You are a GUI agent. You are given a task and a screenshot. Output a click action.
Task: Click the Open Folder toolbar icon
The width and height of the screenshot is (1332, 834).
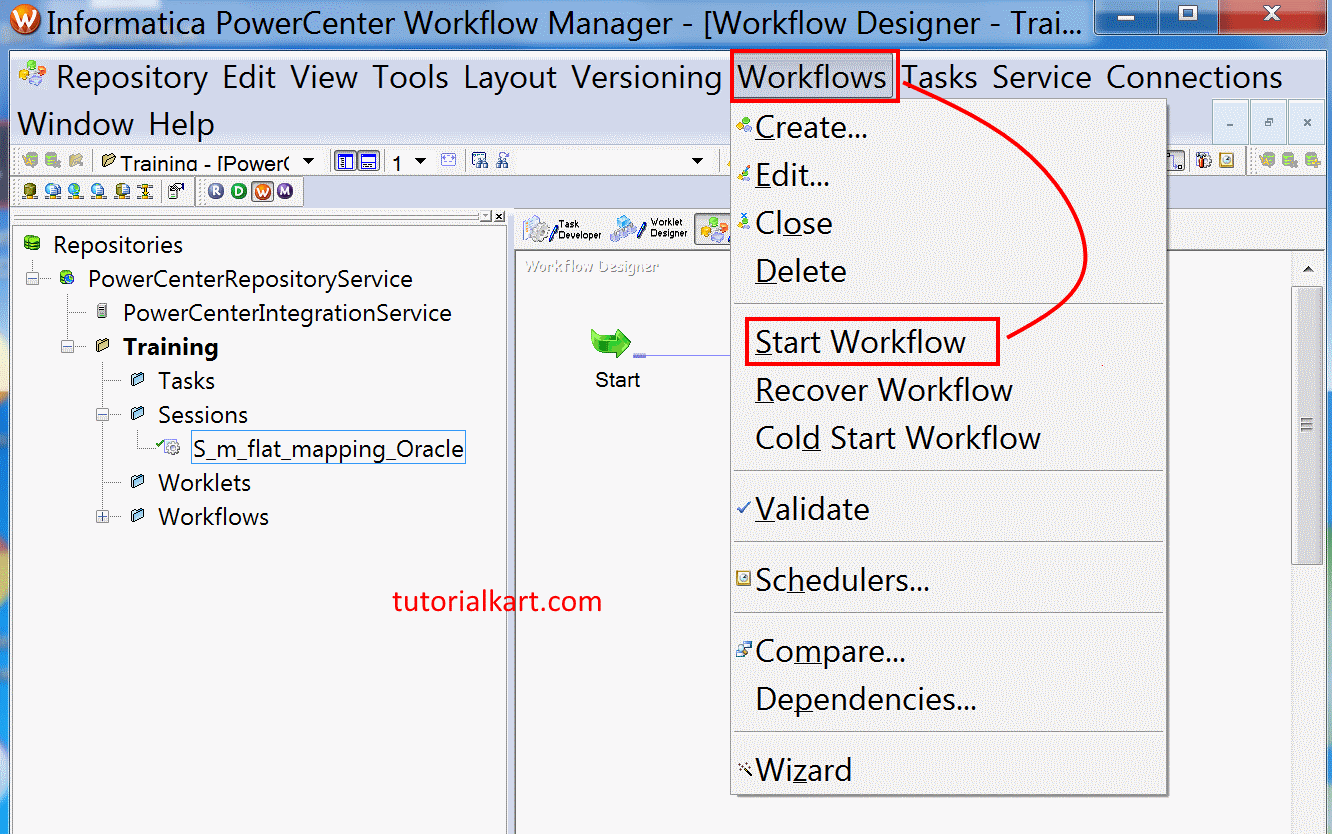74,160
